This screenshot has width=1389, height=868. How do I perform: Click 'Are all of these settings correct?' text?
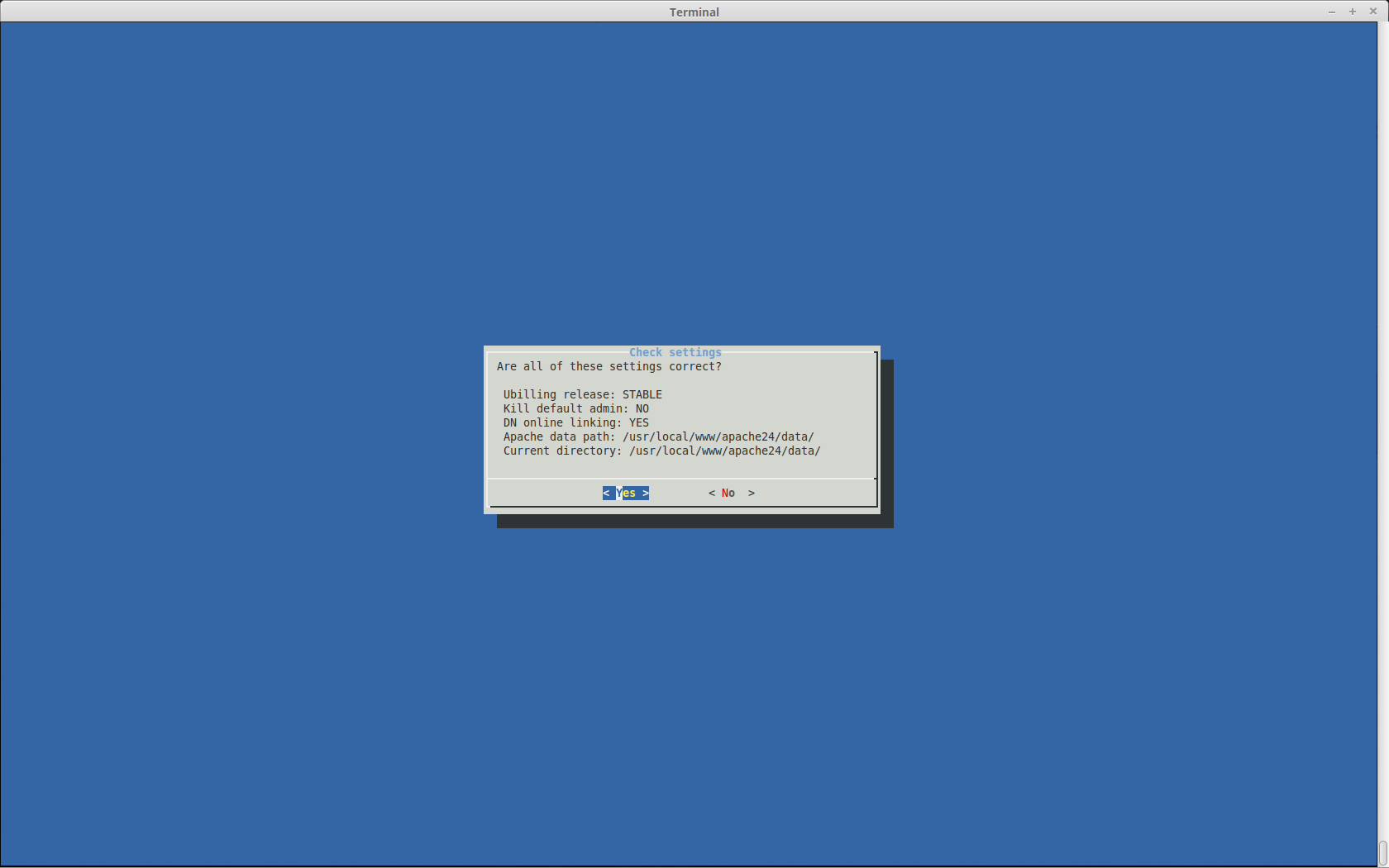[x=609, y=366]
